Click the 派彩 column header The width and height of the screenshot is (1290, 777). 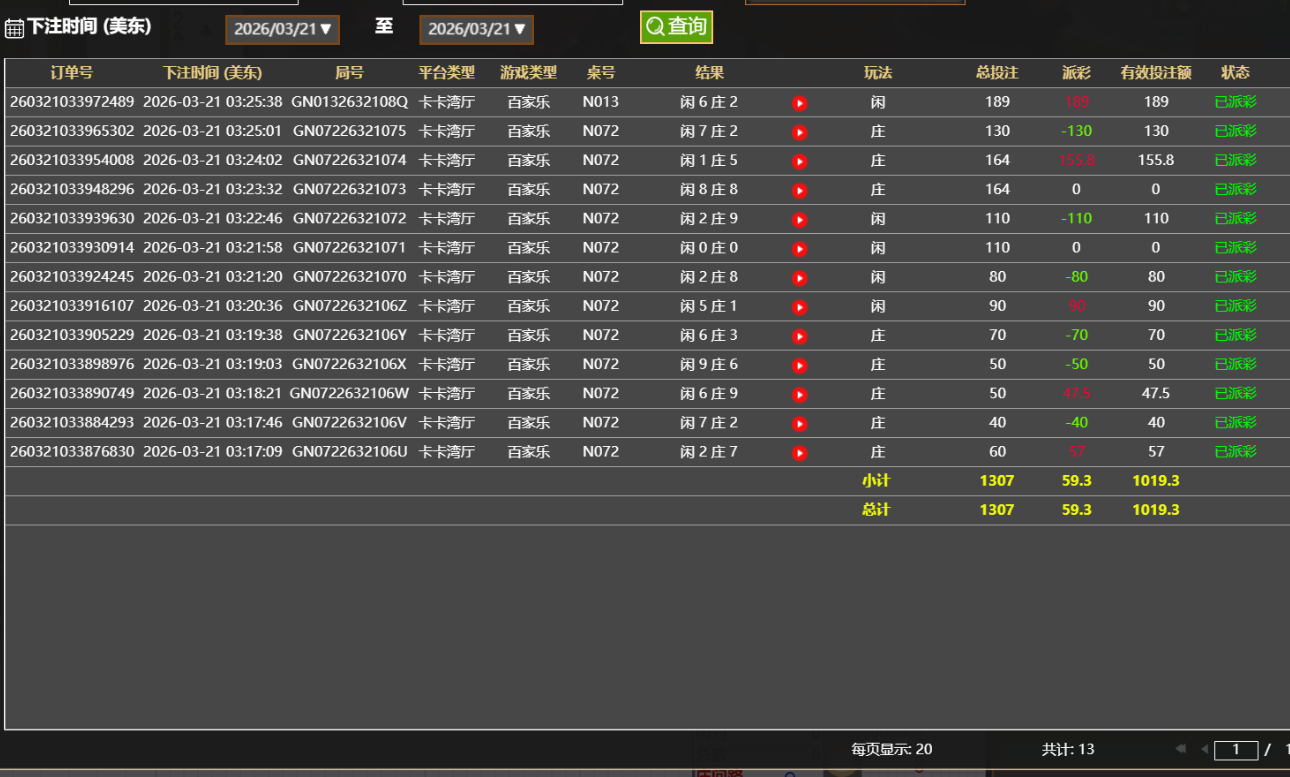point(1076,72)
